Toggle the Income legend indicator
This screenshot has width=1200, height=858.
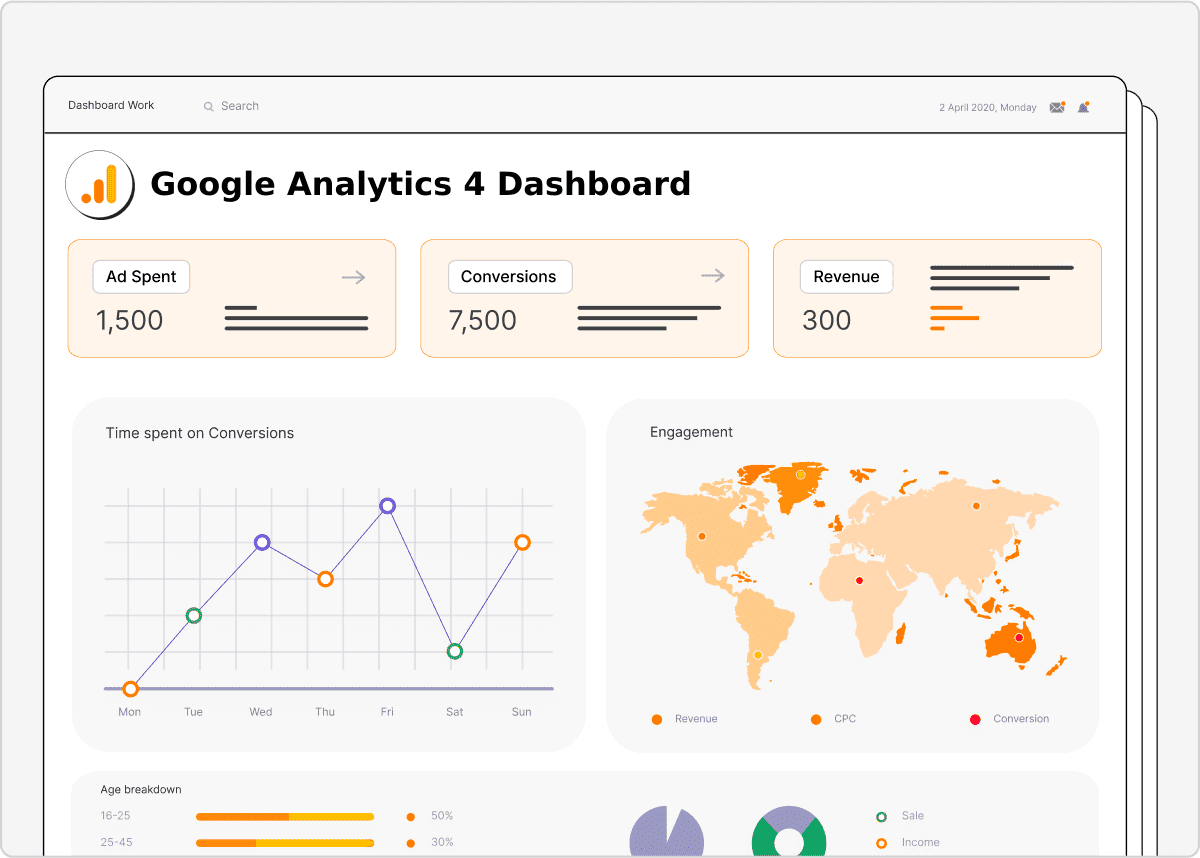point(882,842)
